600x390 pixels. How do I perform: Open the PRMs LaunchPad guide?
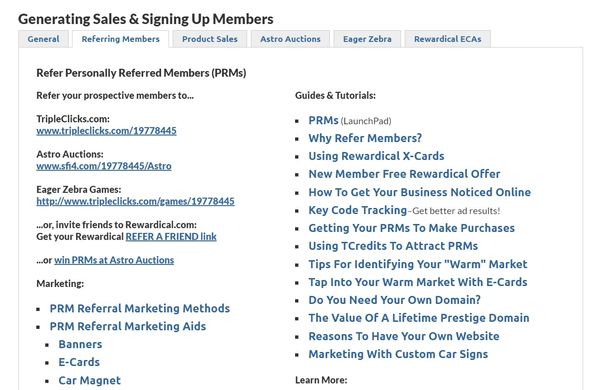(323, 121)
